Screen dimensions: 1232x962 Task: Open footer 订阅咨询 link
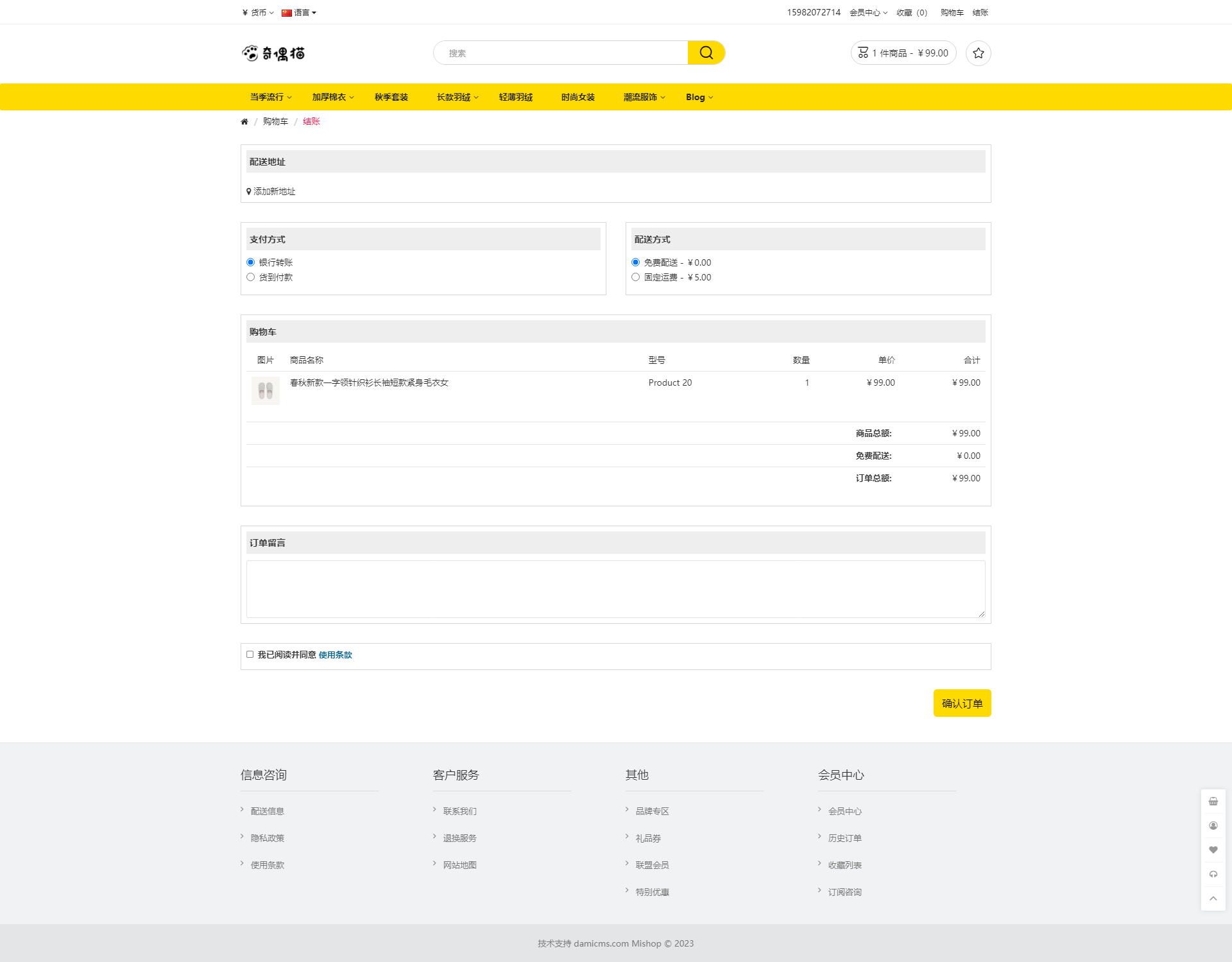pyautogui.click(x=845, y=893)
